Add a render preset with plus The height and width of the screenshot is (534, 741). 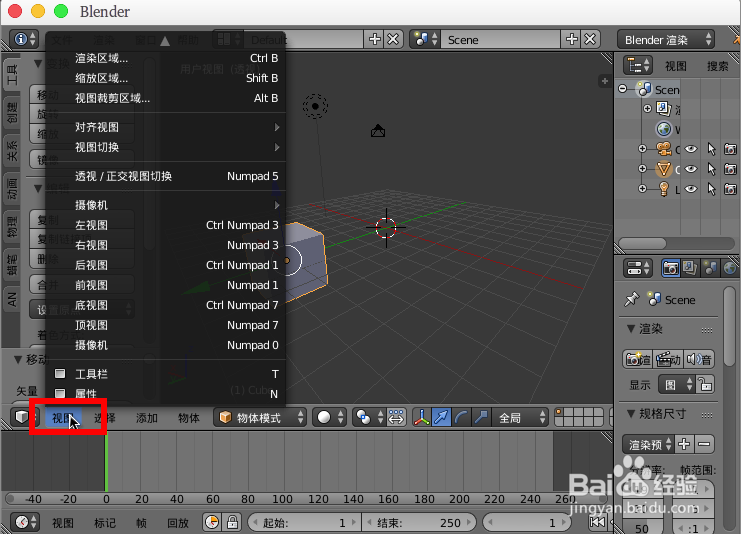tap(684, 444)
